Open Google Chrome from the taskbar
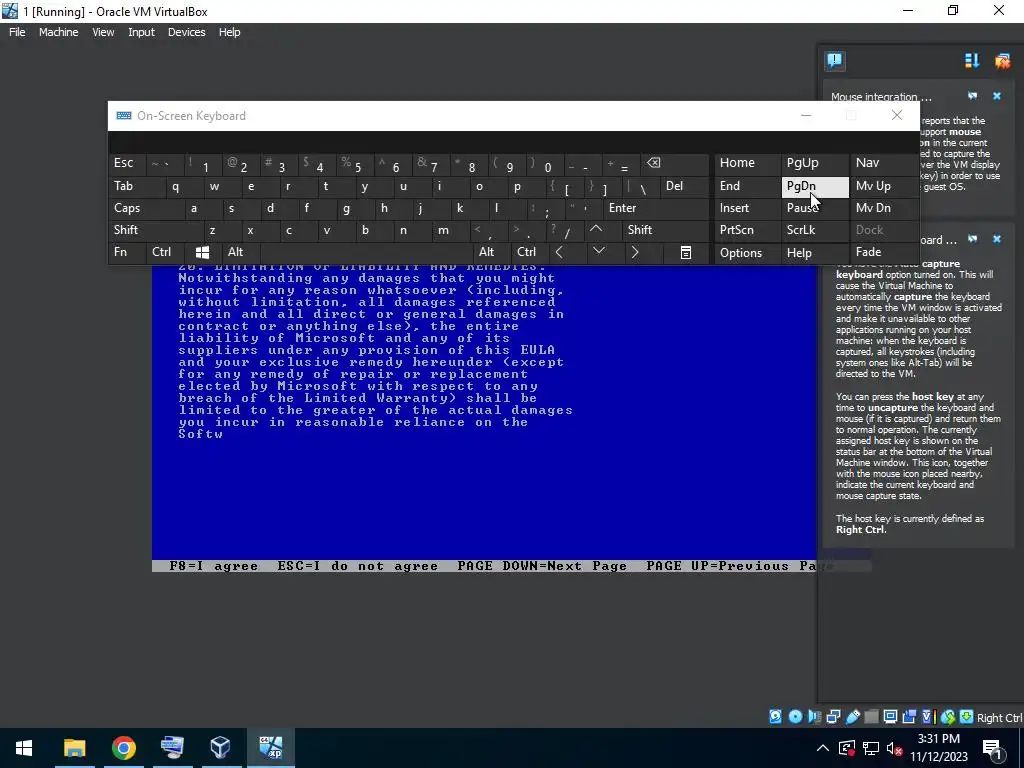The height and width of the screenshot is (768, 1024). (x=123, y=748)
